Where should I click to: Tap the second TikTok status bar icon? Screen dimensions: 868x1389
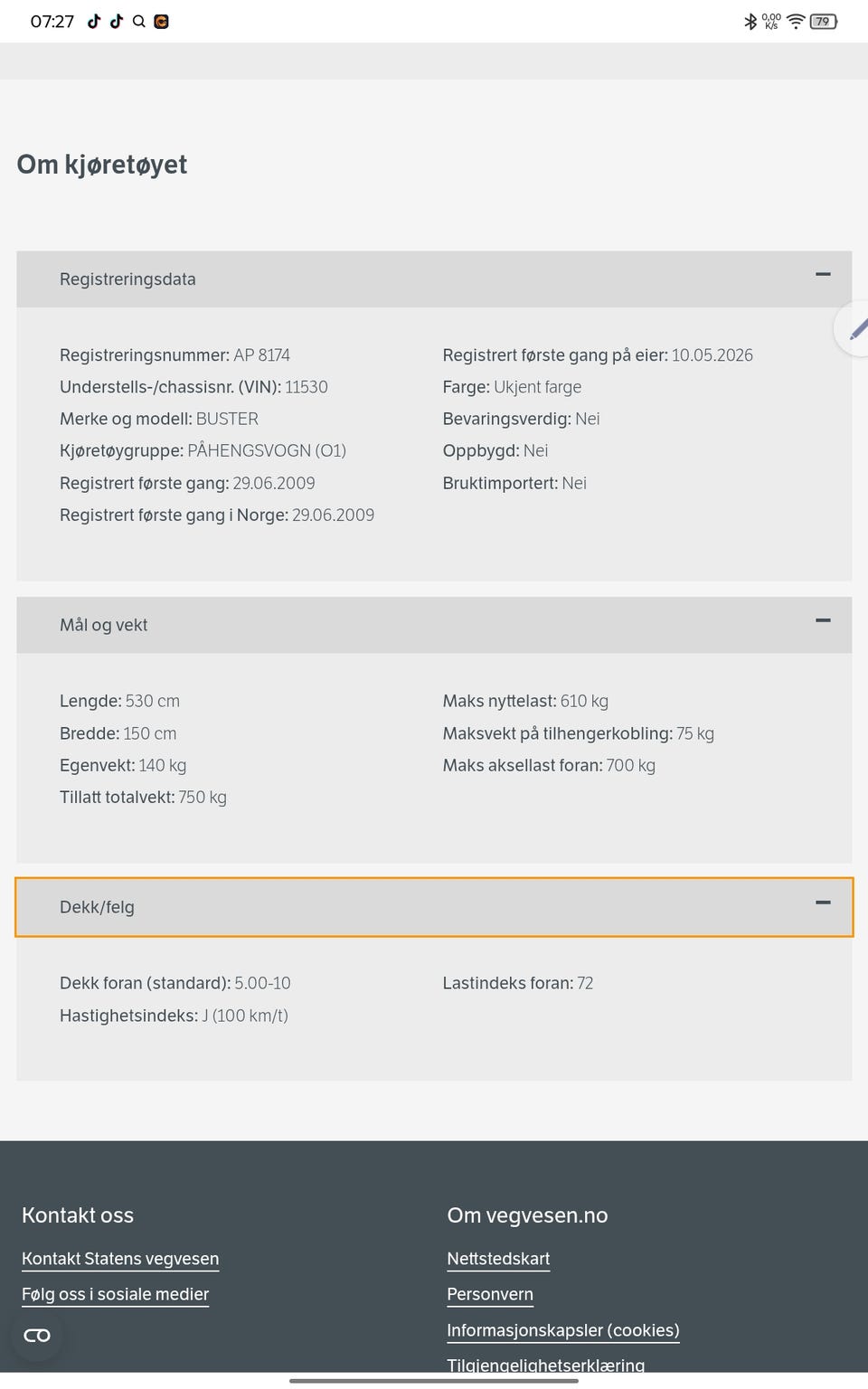(117, 21)
